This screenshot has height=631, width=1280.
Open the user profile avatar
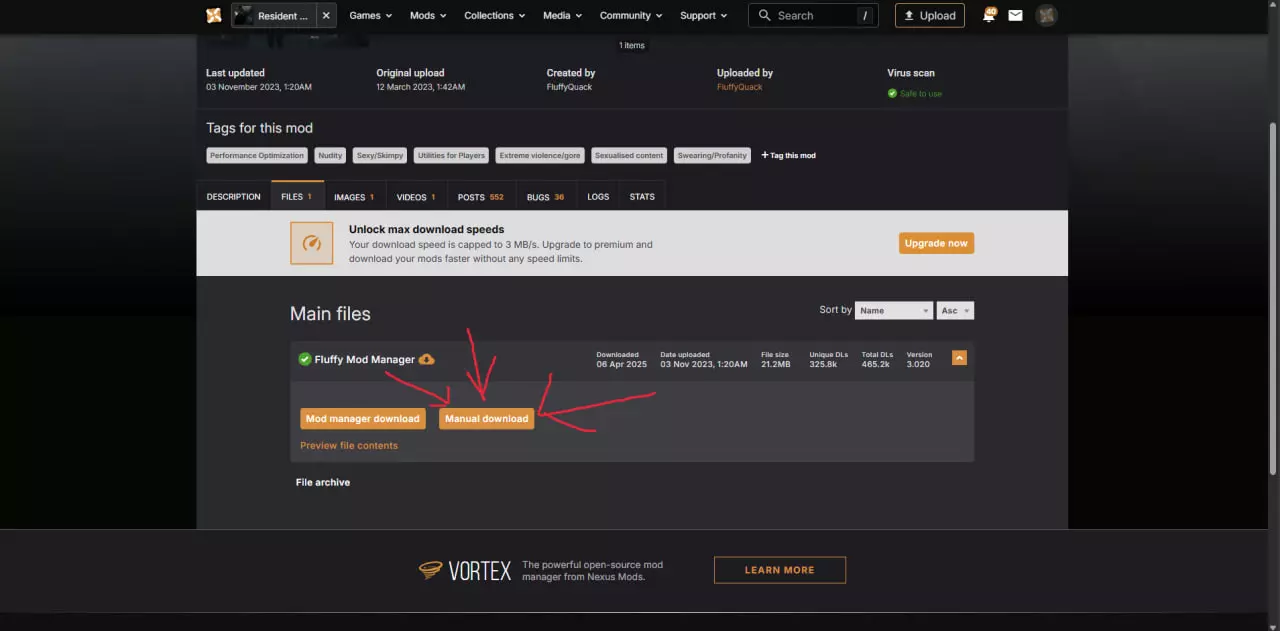click(1046, 15)
